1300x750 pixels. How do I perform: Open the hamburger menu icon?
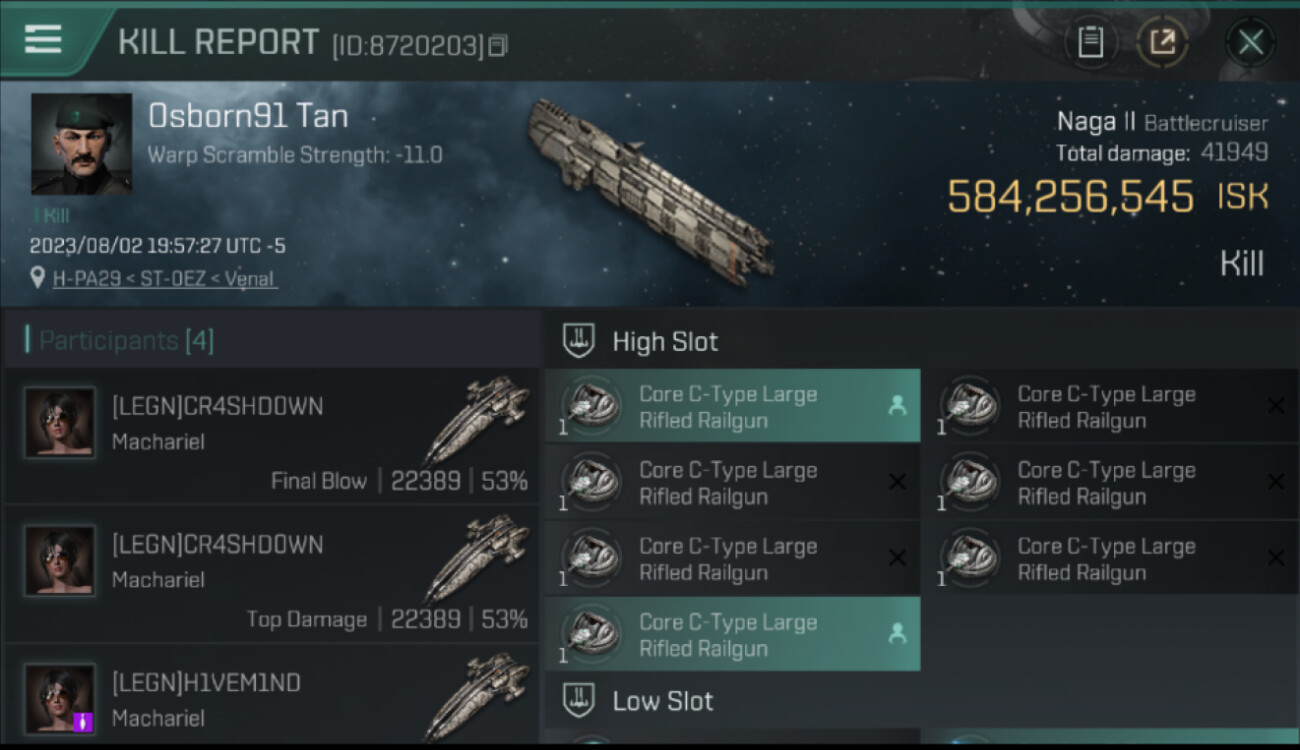pyautogui.click(x=43, y=39)
